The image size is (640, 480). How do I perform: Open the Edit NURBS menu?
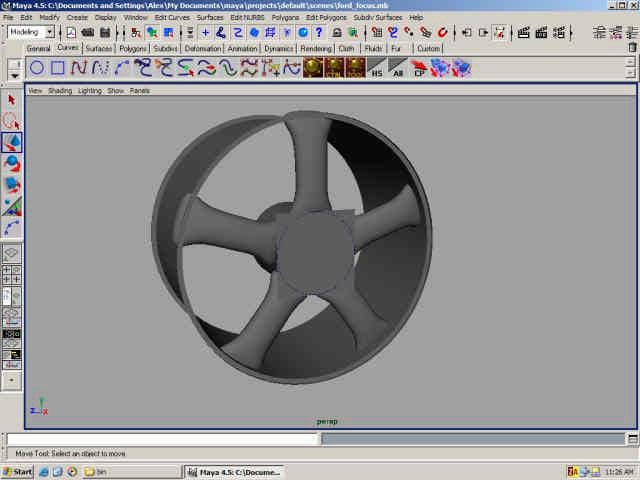tap(246, 17)
